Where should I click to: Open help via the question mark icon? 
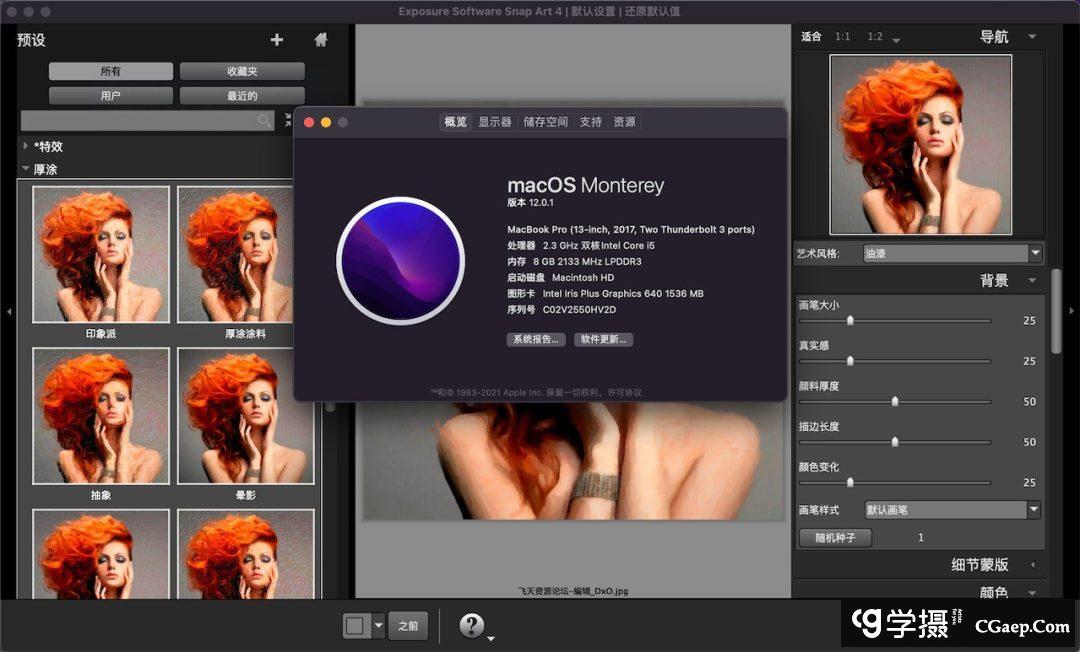(472, 626)
